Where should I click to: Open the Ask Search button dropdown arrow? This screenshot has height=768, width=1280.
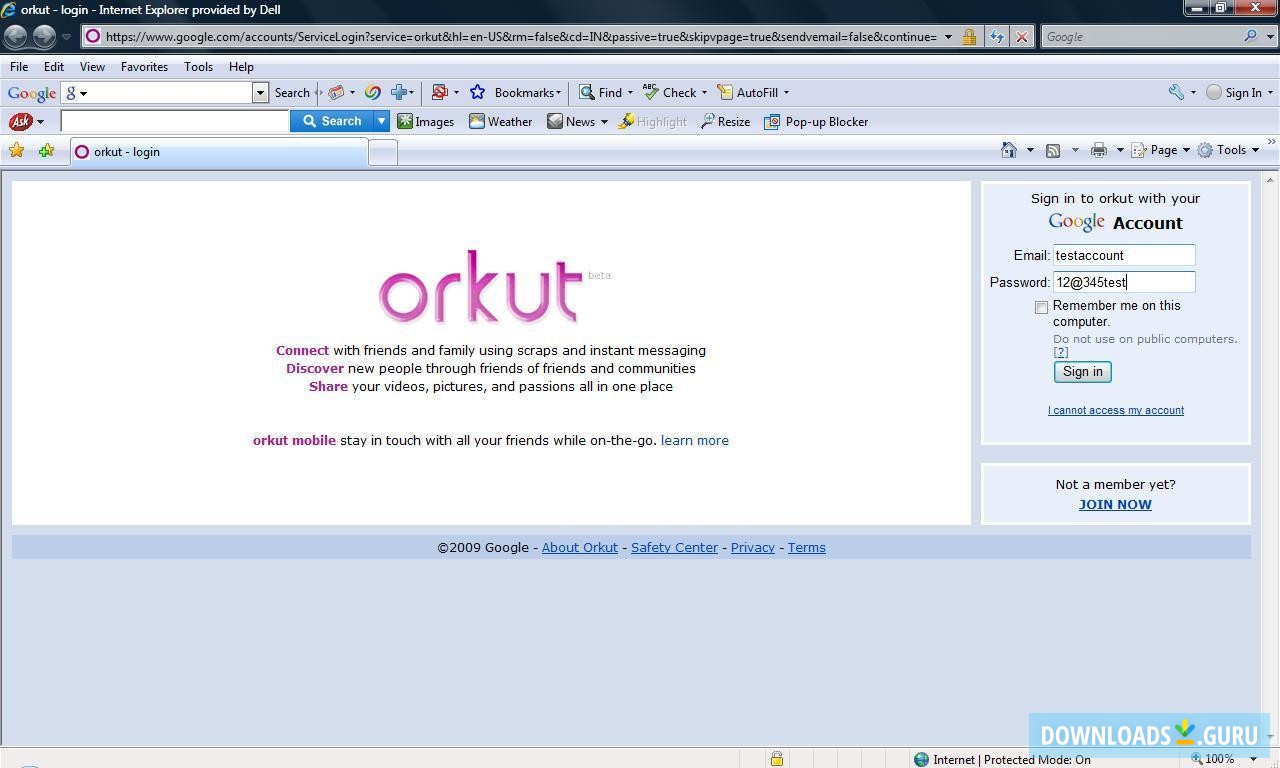[381, 121]
